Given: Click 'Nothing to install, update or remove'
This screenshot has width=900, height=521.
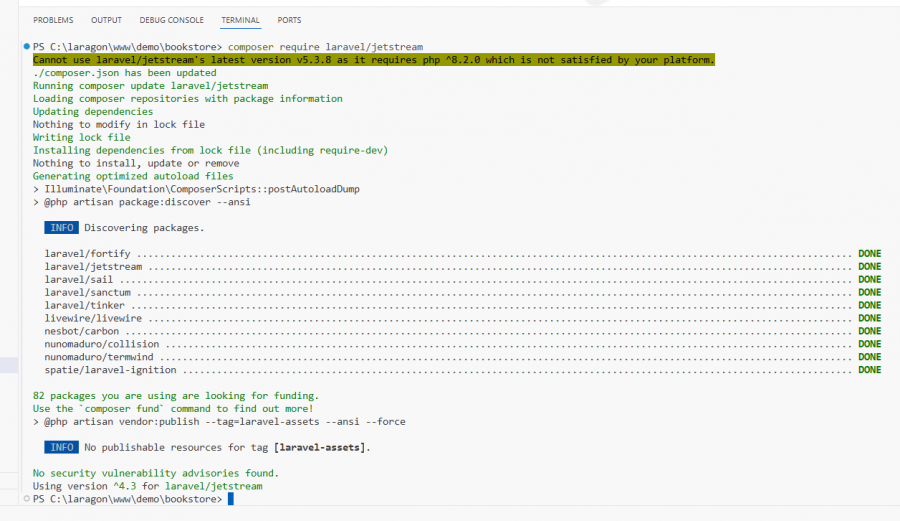Looking at the screenshot, I should coord(136,163).
